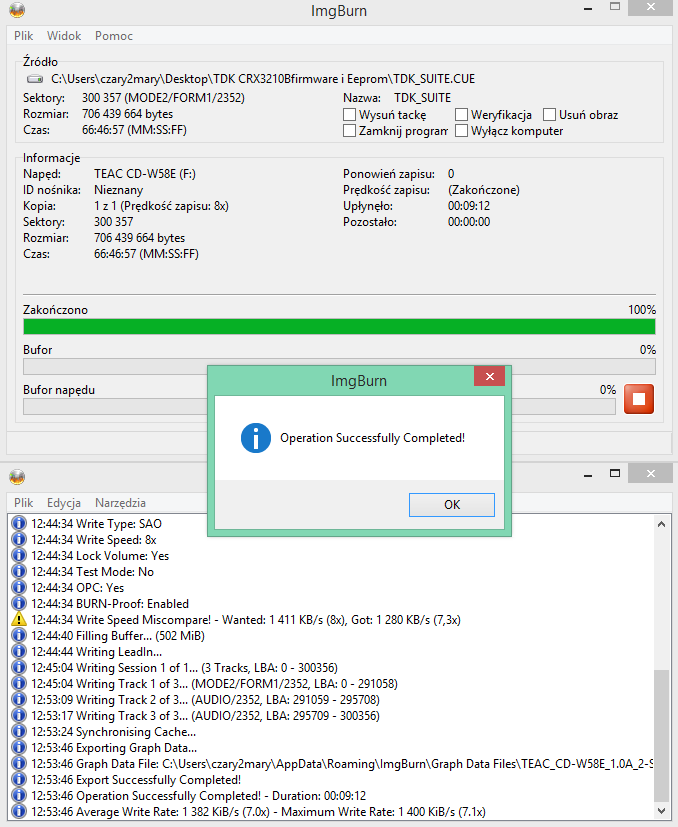Select the Average Write Rate log line

[x=259, y=812]
